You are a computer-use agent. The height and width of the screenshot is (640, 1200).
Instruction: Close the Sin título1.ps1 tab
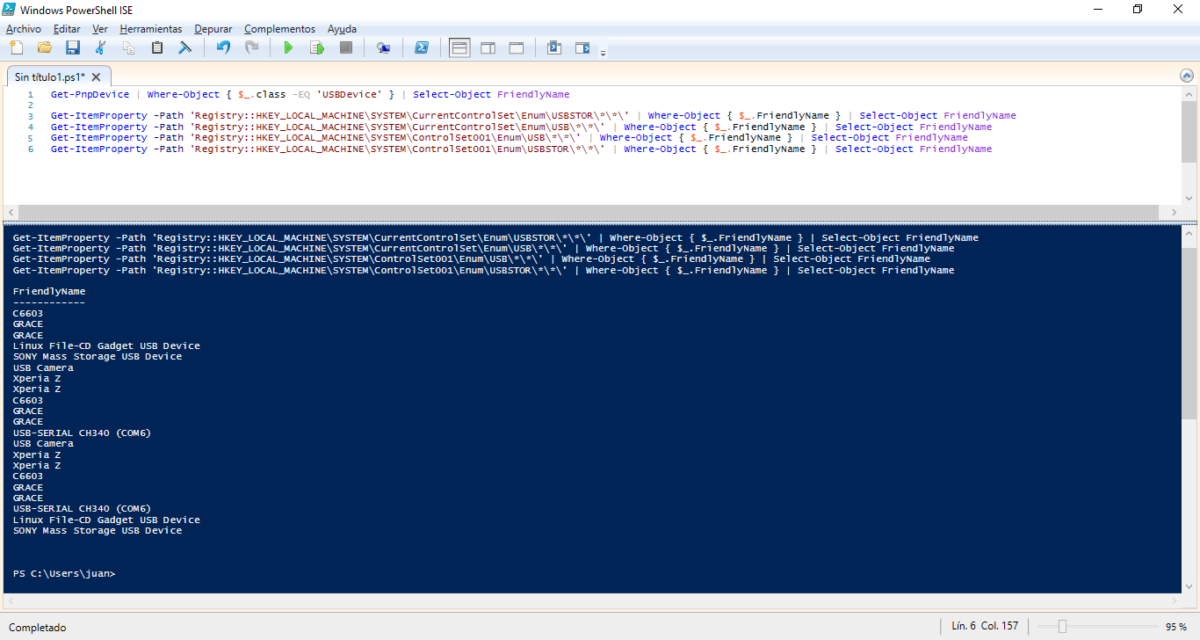pos(96,77)
